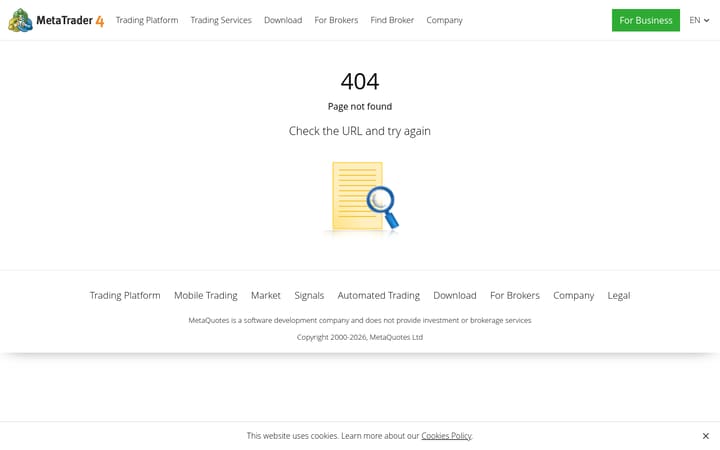The width and height of the screenshot is (720, 450).
Task: Go to Mobile Trading in footer
Action: tap(206, 295)
